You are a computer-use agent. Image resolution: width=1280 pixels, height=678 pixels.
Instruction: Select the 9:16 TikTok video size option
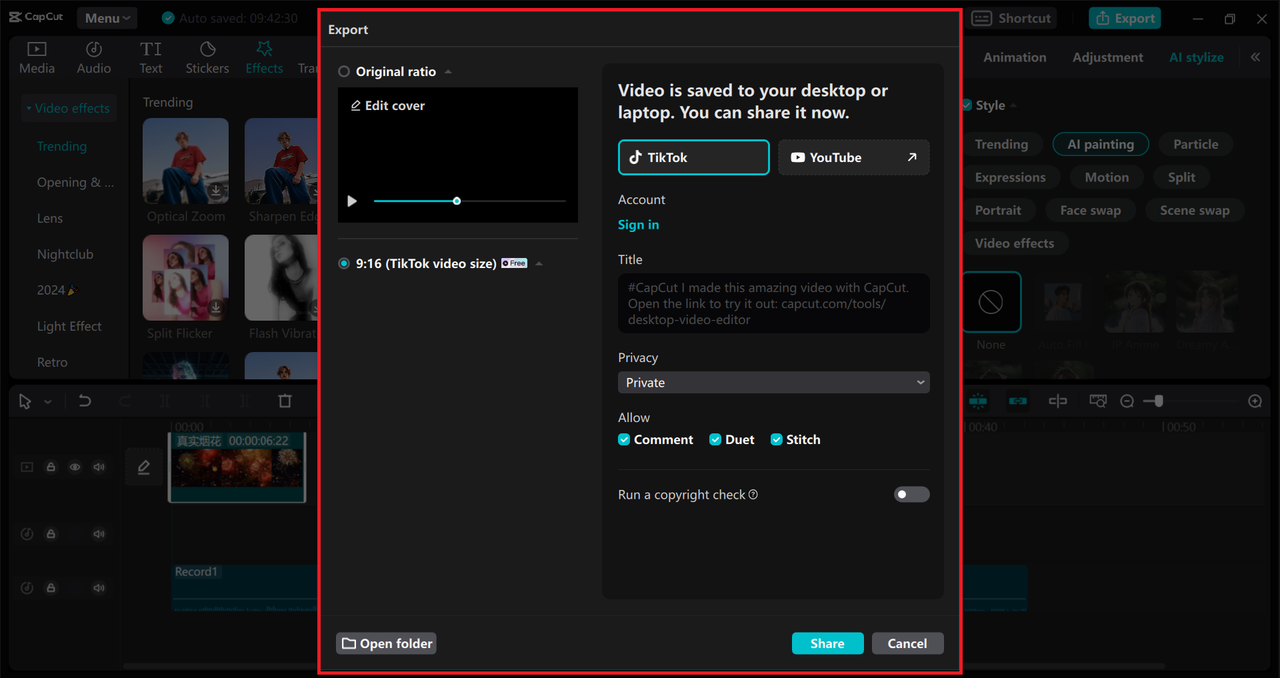tap(344, 263)
